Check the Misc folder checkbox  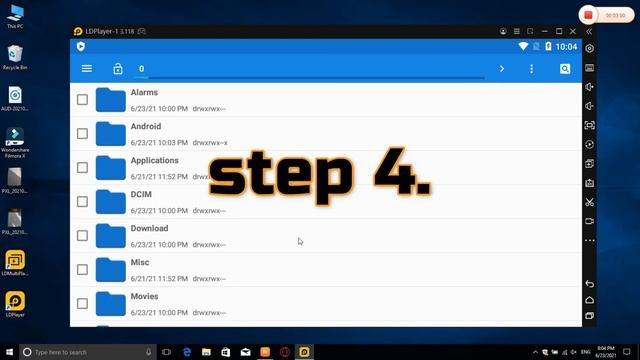pos(82,269)
